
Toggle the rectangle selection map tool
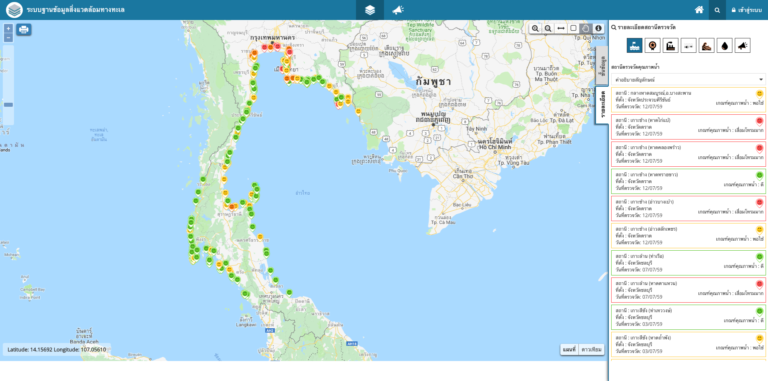tap(573, 28)
